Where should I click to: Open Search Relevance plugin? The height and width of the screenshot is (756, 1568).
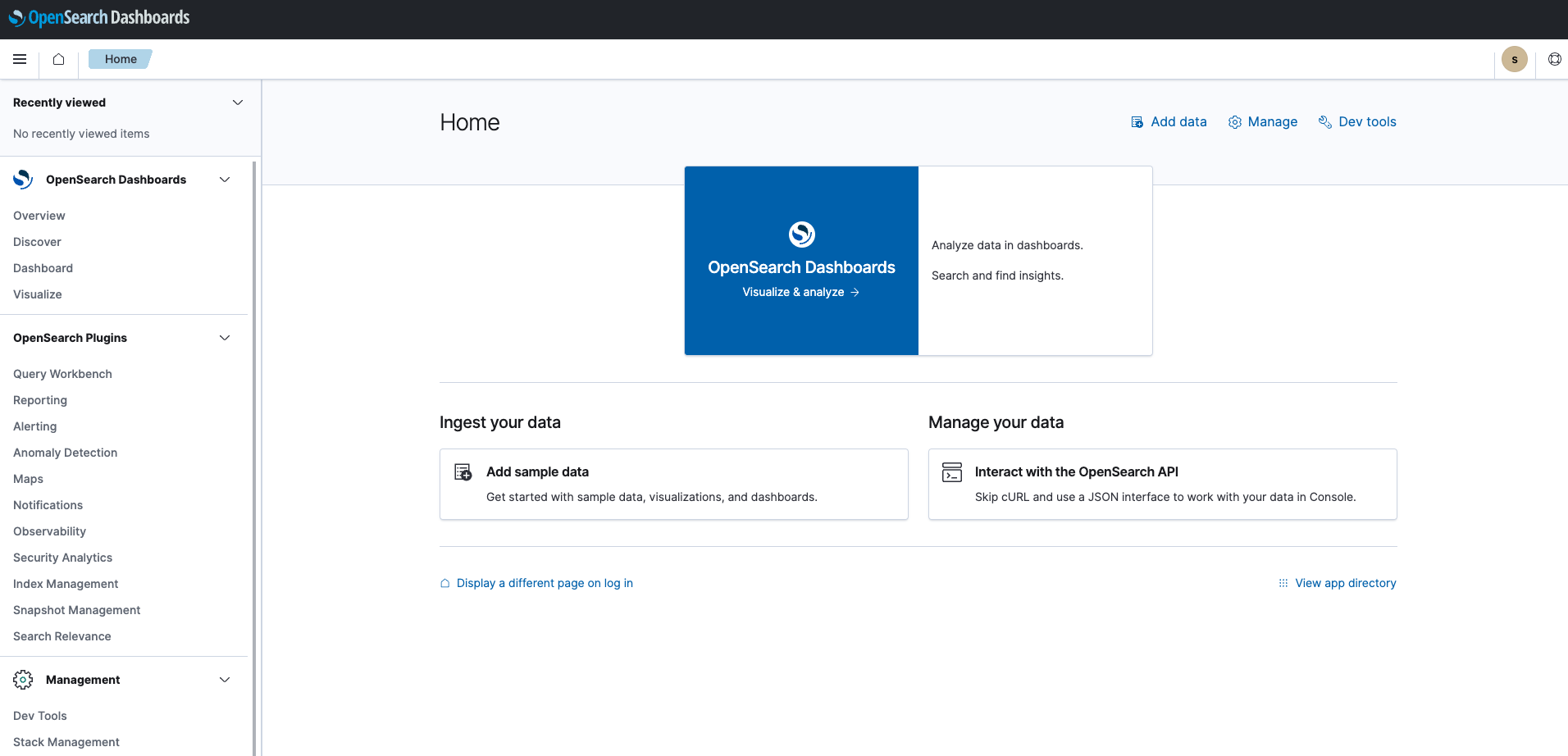click(62, 636)
